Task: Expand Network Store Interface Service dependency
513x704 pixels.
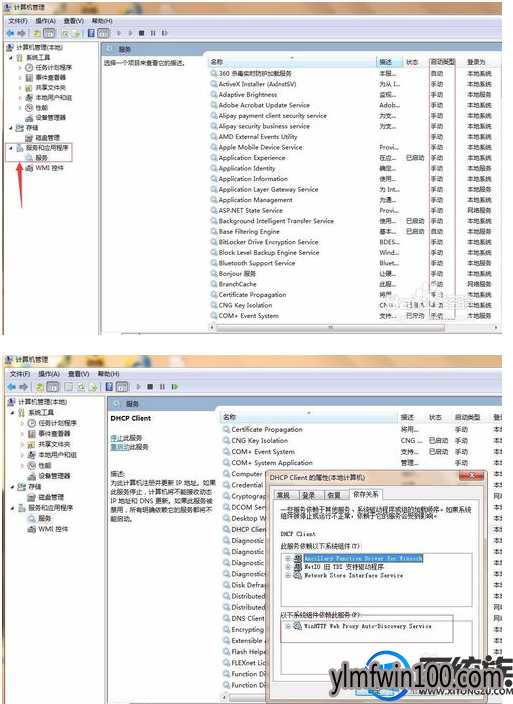Action: 288,575
